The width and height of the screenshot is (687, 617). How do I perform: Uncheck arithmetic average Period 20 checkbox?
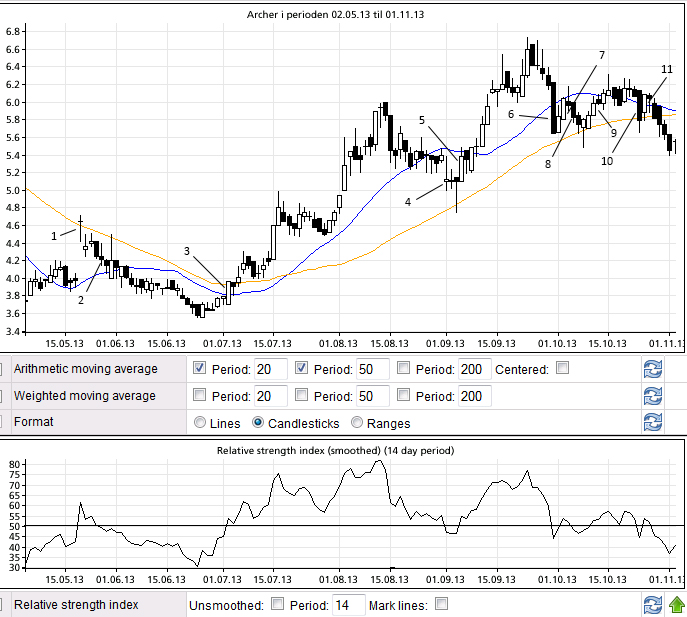tap(199, 368)
